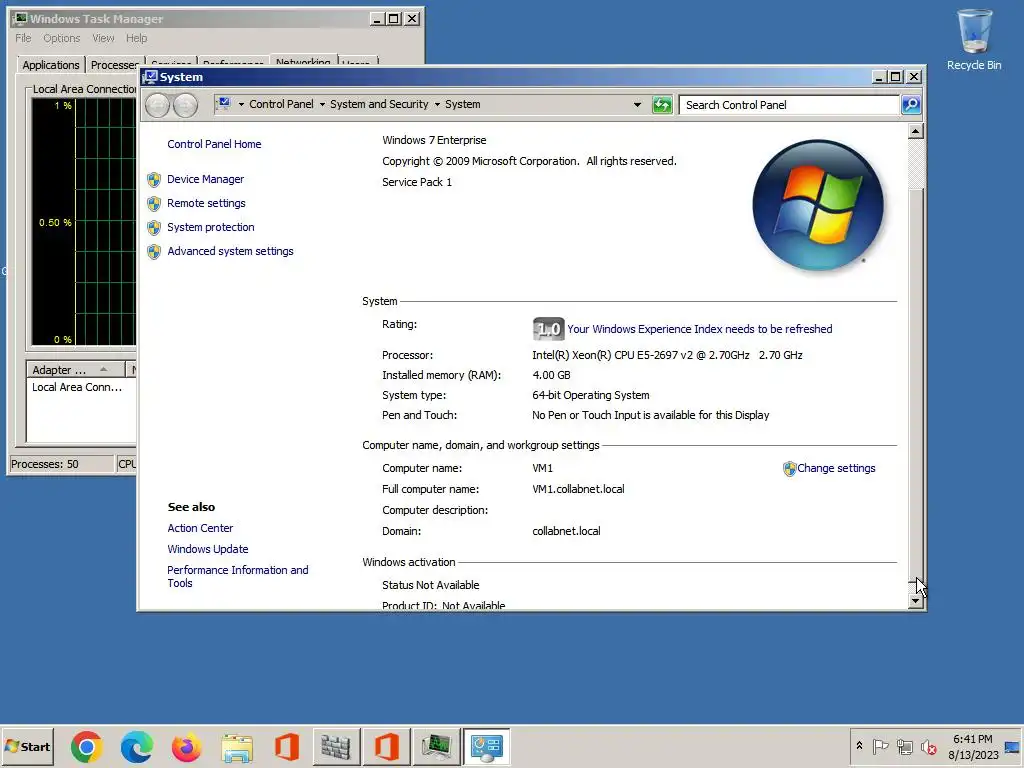Click the Adapter column header in Task Manager

[75, 370]
